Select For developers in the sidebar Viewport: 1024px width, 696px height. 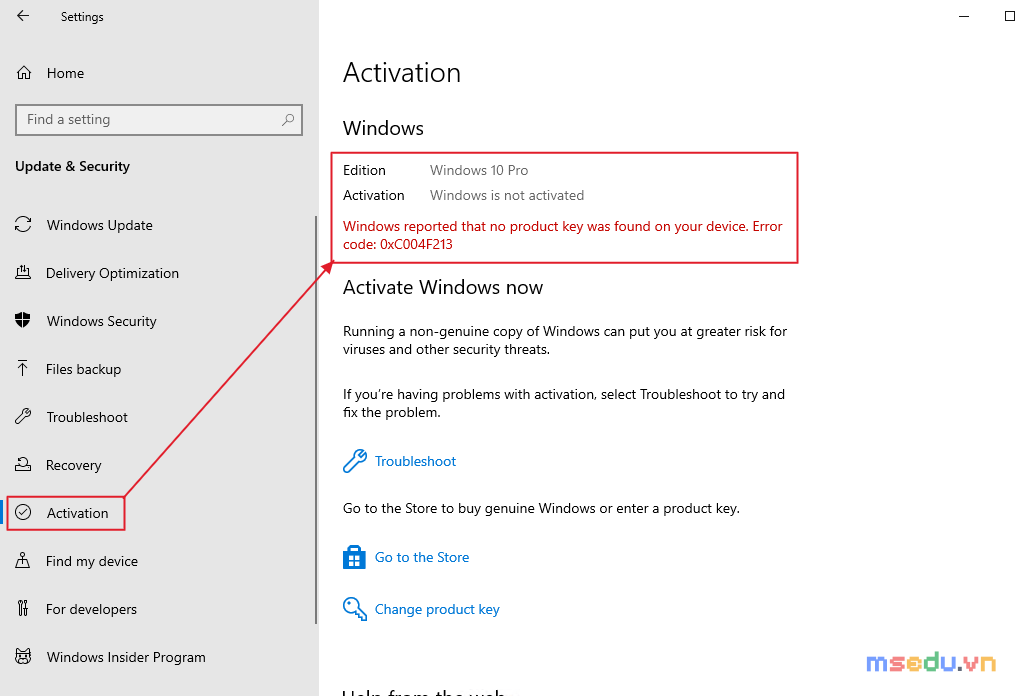91,609
